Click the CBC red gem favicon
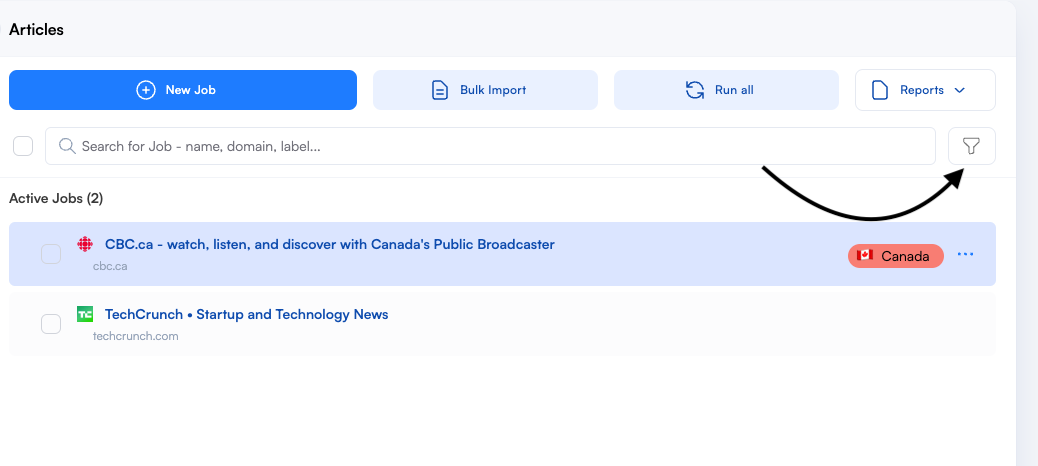1038x466 pixels. click(x=85, y=244)
